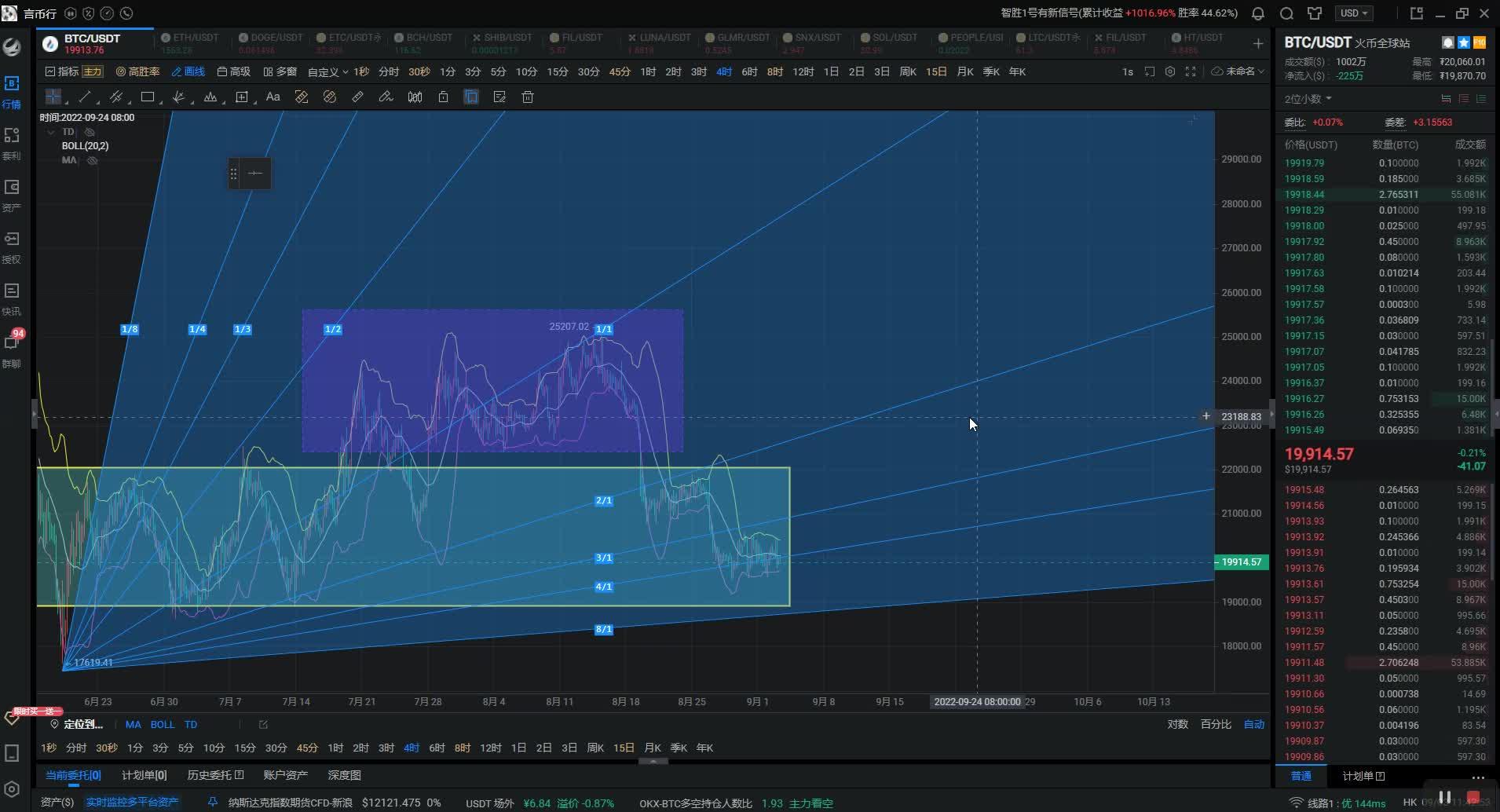The image size is (1500, 812).
Task: Toggle the BOLL indicator below chart
Action: 163,725
